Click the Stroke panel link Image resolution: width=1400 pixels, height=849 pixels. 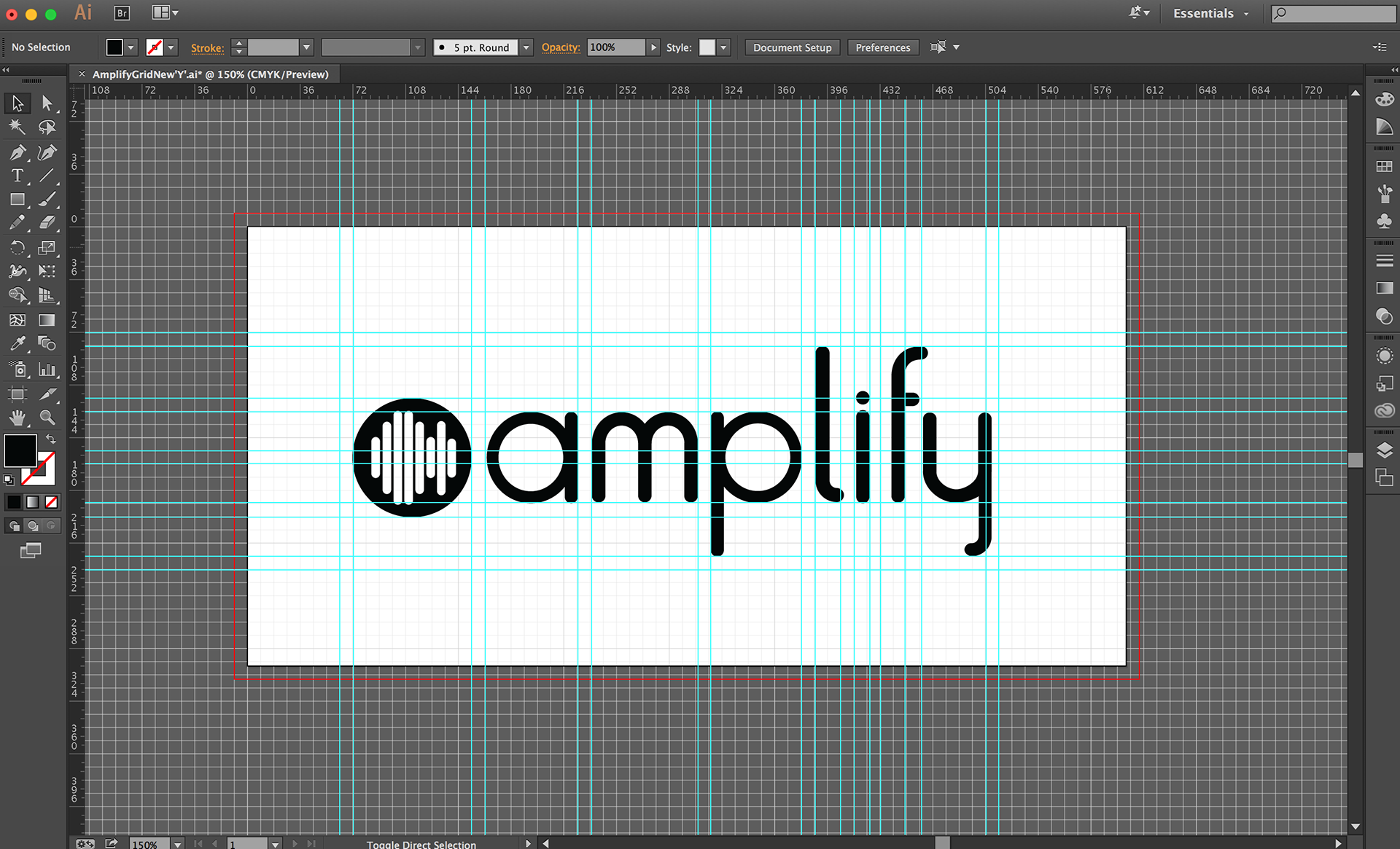click(x=207, y=48)
